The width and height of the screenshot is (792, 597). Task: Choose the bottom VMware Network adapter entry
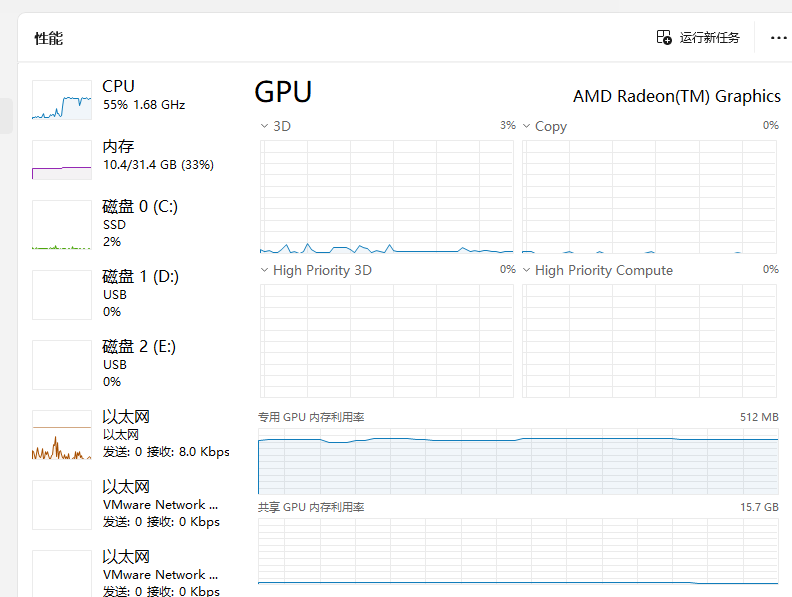point(160,573)
